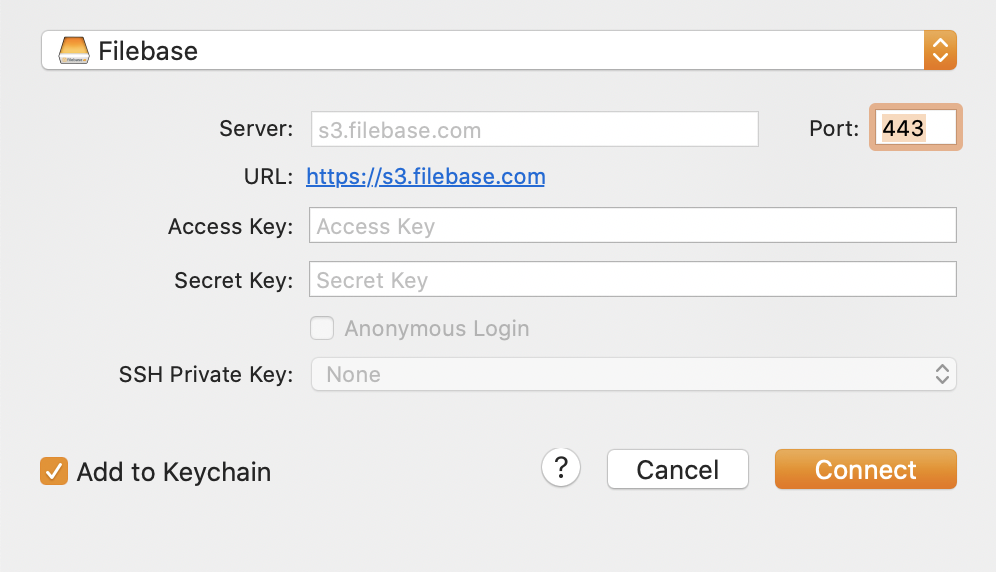
Task: Click the orange protocol selector arrows
Action: point(940,50)
